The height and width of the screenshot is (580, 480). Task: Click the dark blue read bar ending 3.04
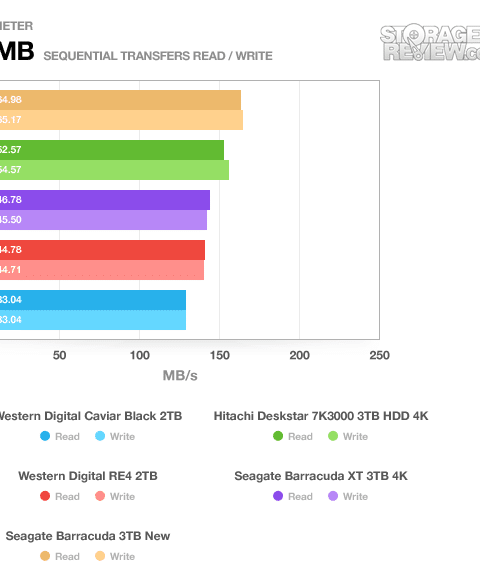click(93, 300)
